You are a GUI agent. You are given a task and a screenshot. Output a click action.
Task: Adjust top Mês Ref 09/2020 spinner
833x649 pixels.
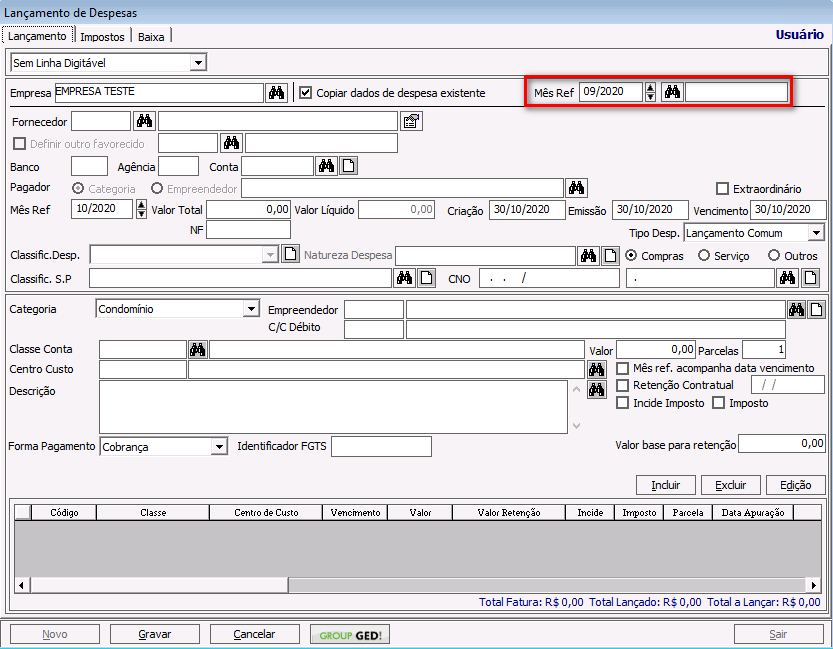[650, 92]
